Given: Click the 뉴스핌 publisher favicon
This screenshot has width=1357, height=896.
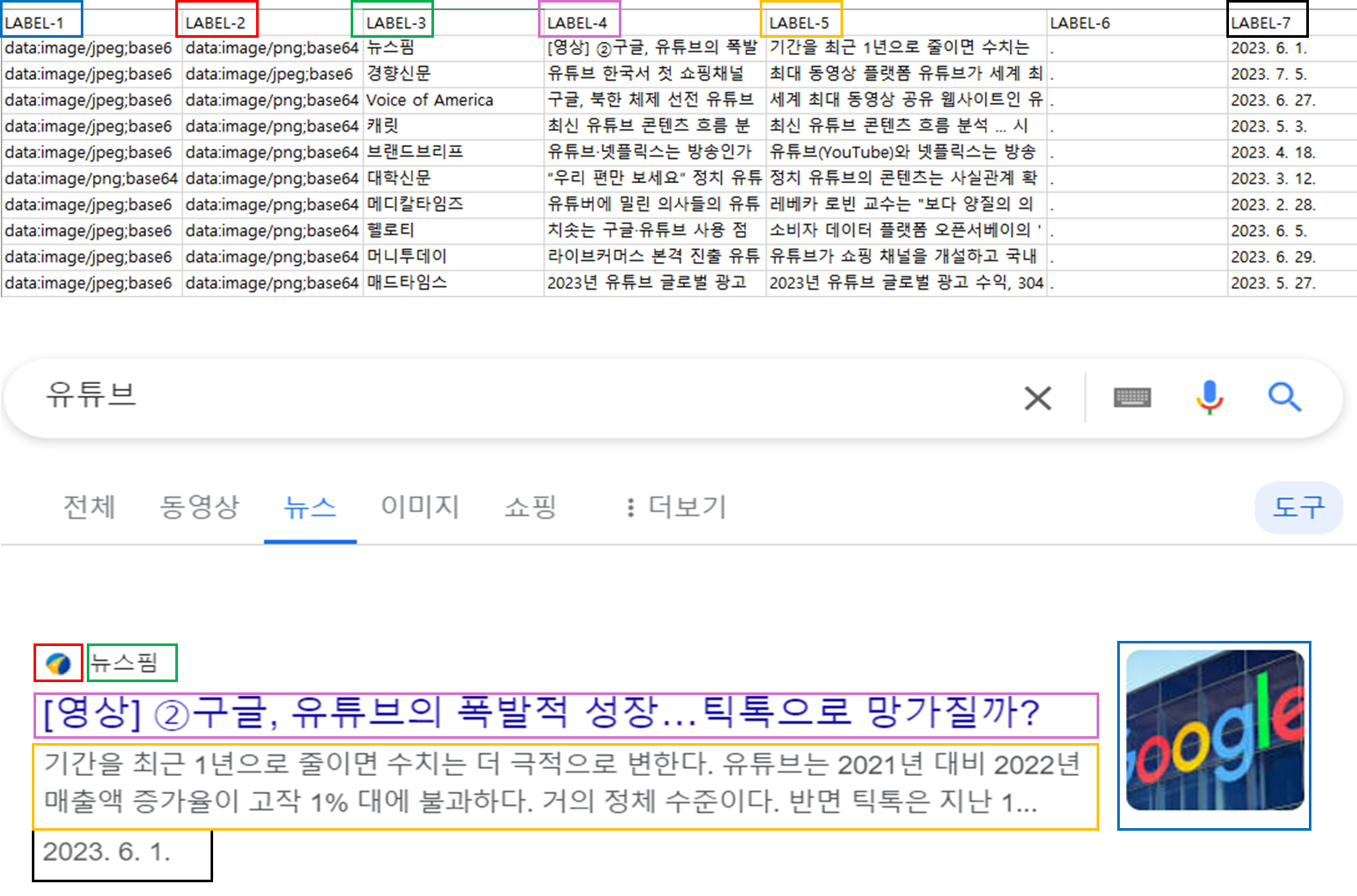Looking at the screenshot, I should click(58, 663).
